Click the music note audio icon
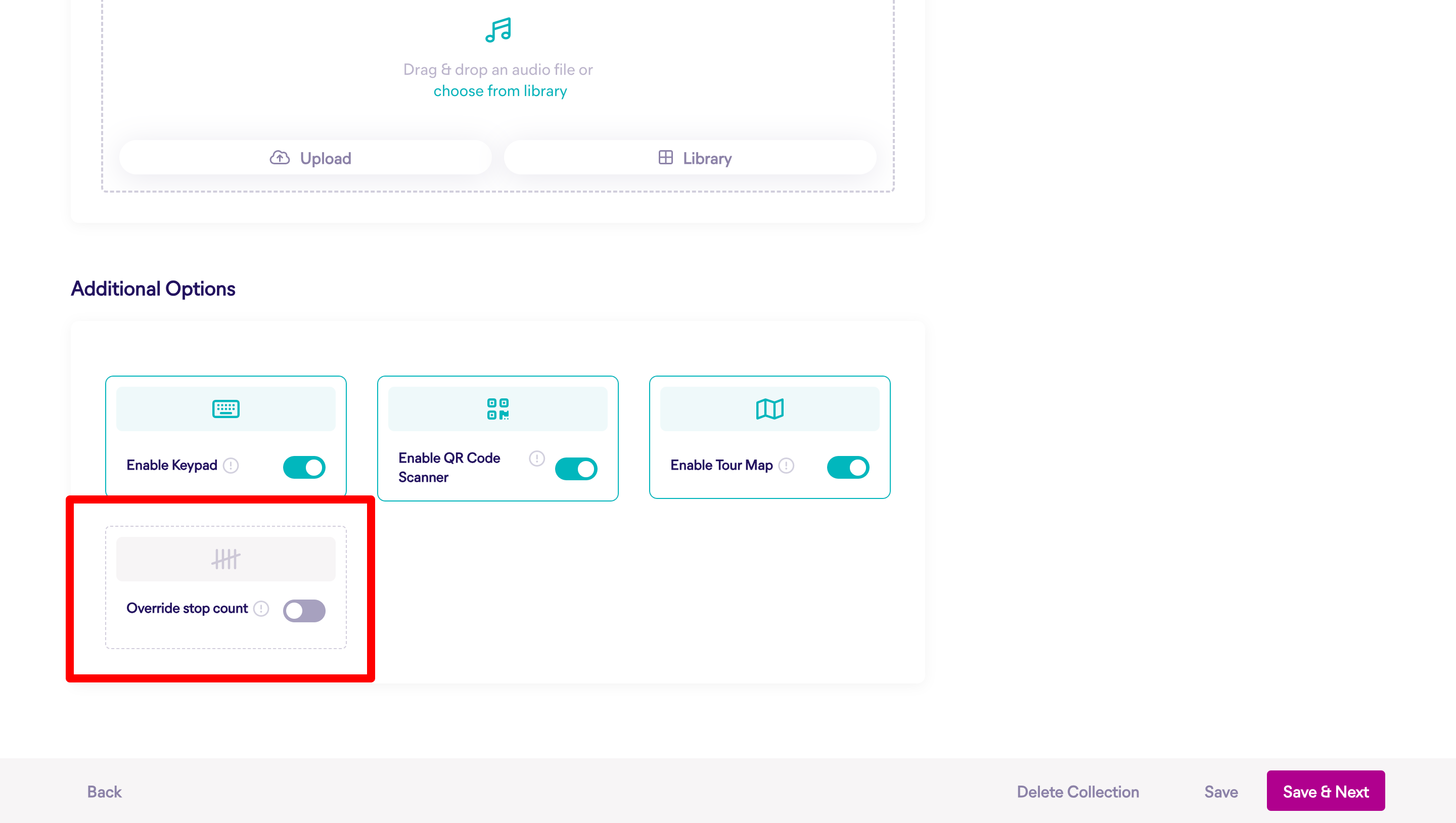Image resolution: width=1456 pixels, height=823 pixels. (498, 30)
